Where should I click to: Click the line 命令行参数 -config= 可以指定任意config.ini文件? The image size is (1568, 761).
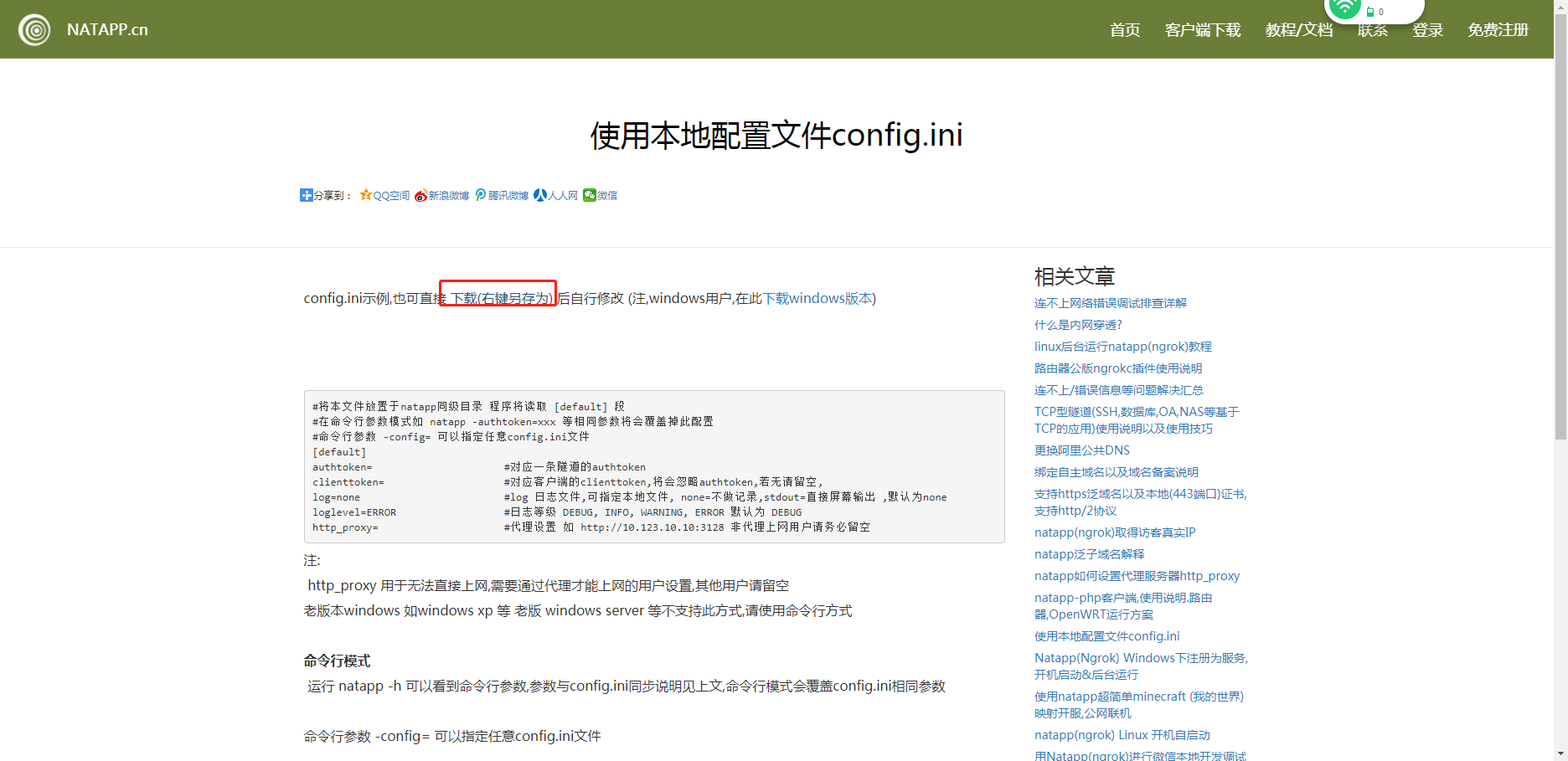coord(452,736)
